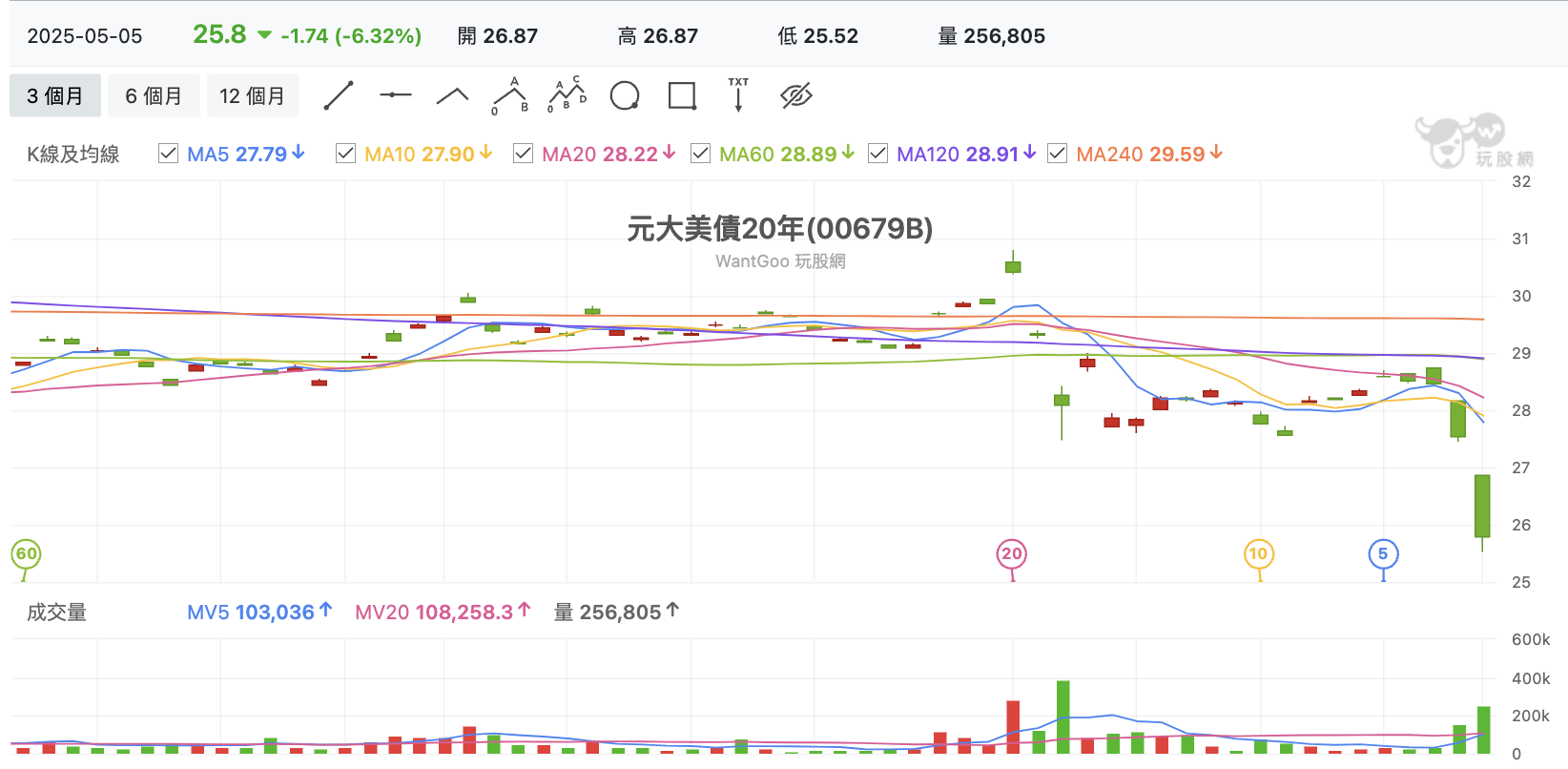Select the ABCD wave pattern tool
This screenshot has width=1568, height=769.
(x=567, y=95)
